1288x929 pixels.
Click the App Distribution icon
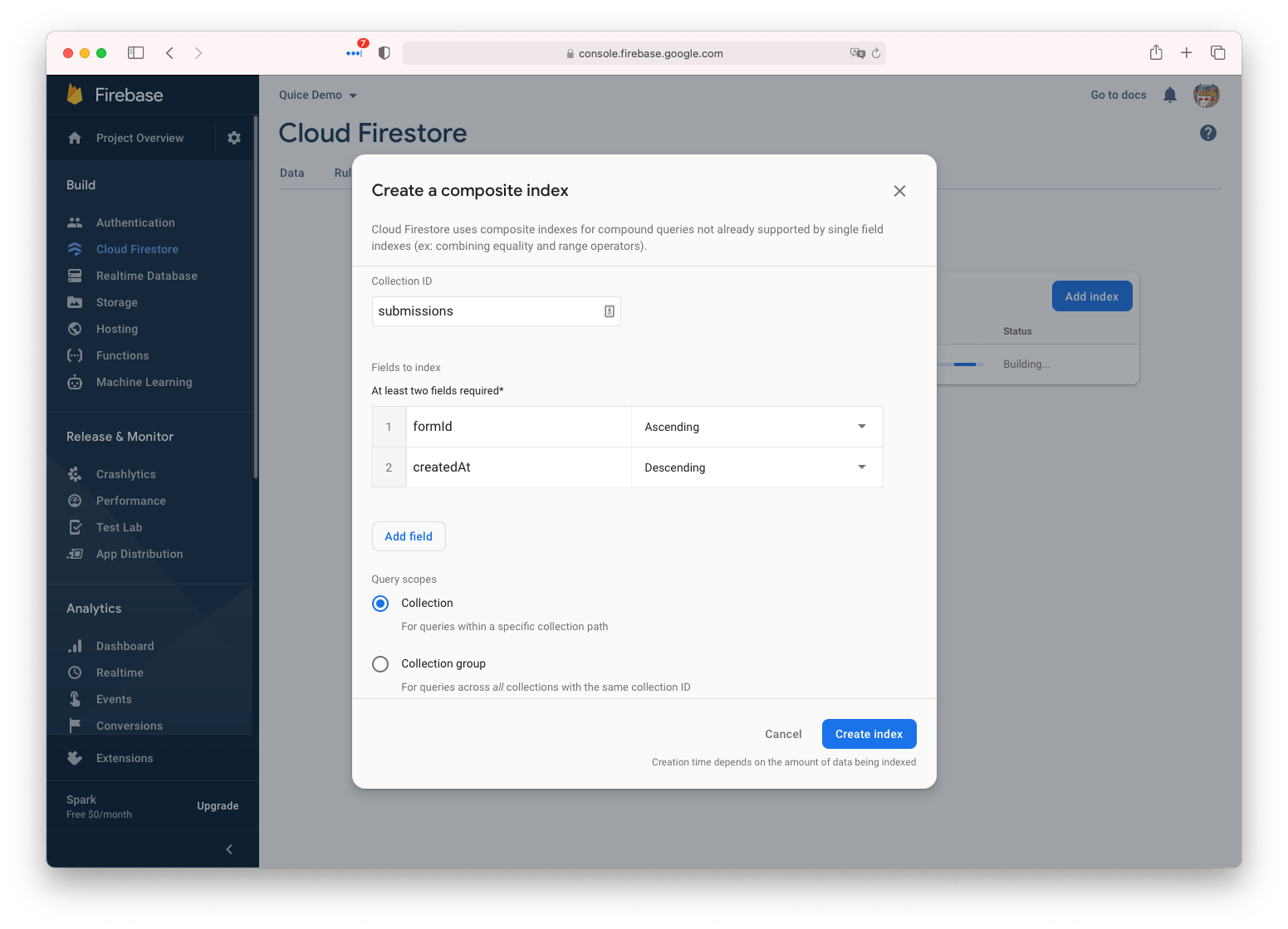[75, 554]
